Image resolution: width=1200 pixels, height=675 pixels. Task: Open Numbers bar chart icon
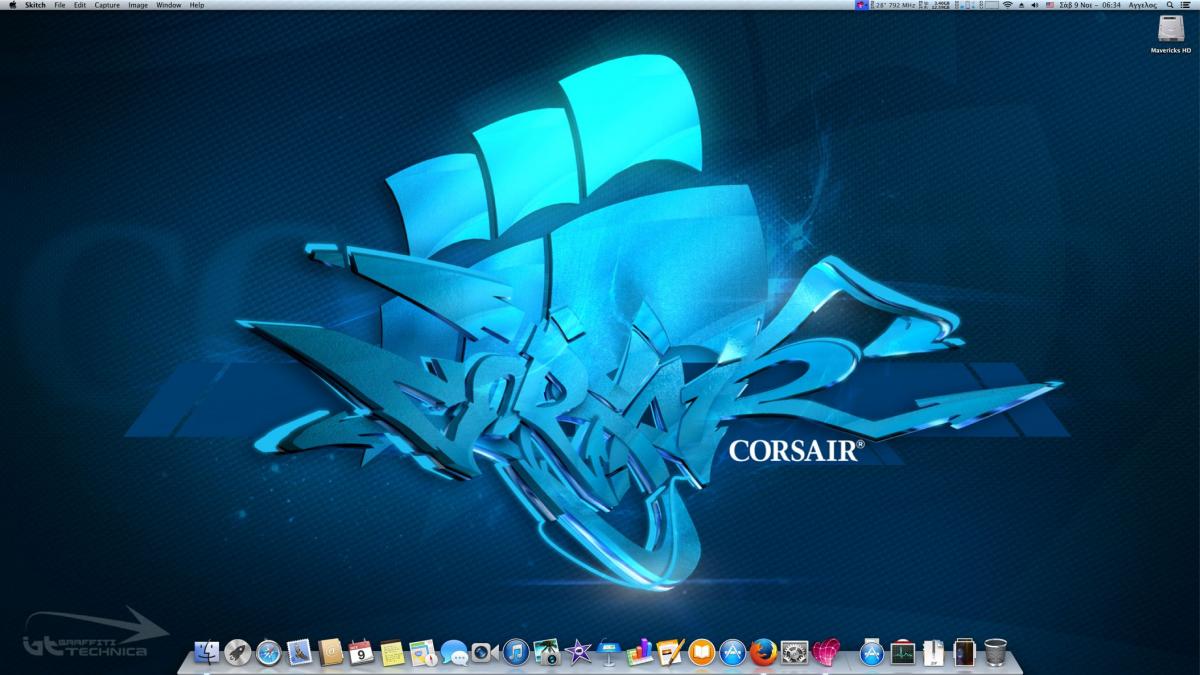[639, 653]
